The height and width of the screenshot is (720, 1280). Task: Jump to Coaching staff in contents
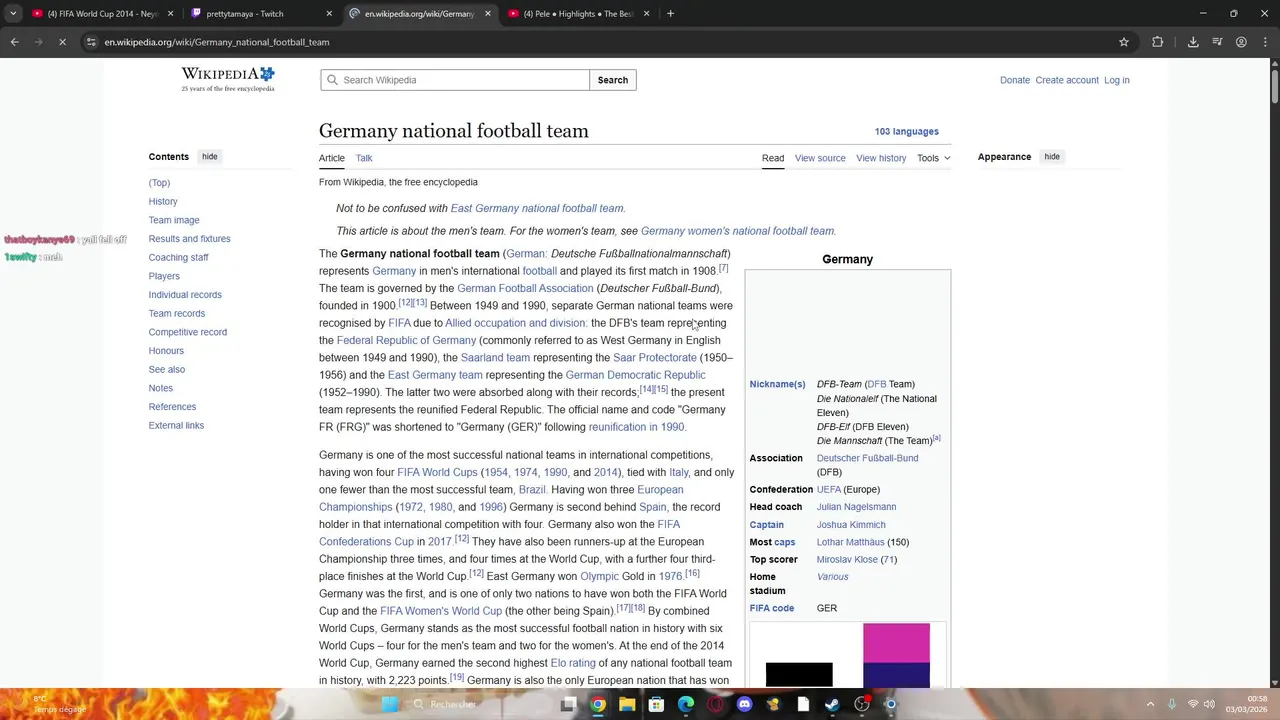pyautogui.click(x=178, y=257)
